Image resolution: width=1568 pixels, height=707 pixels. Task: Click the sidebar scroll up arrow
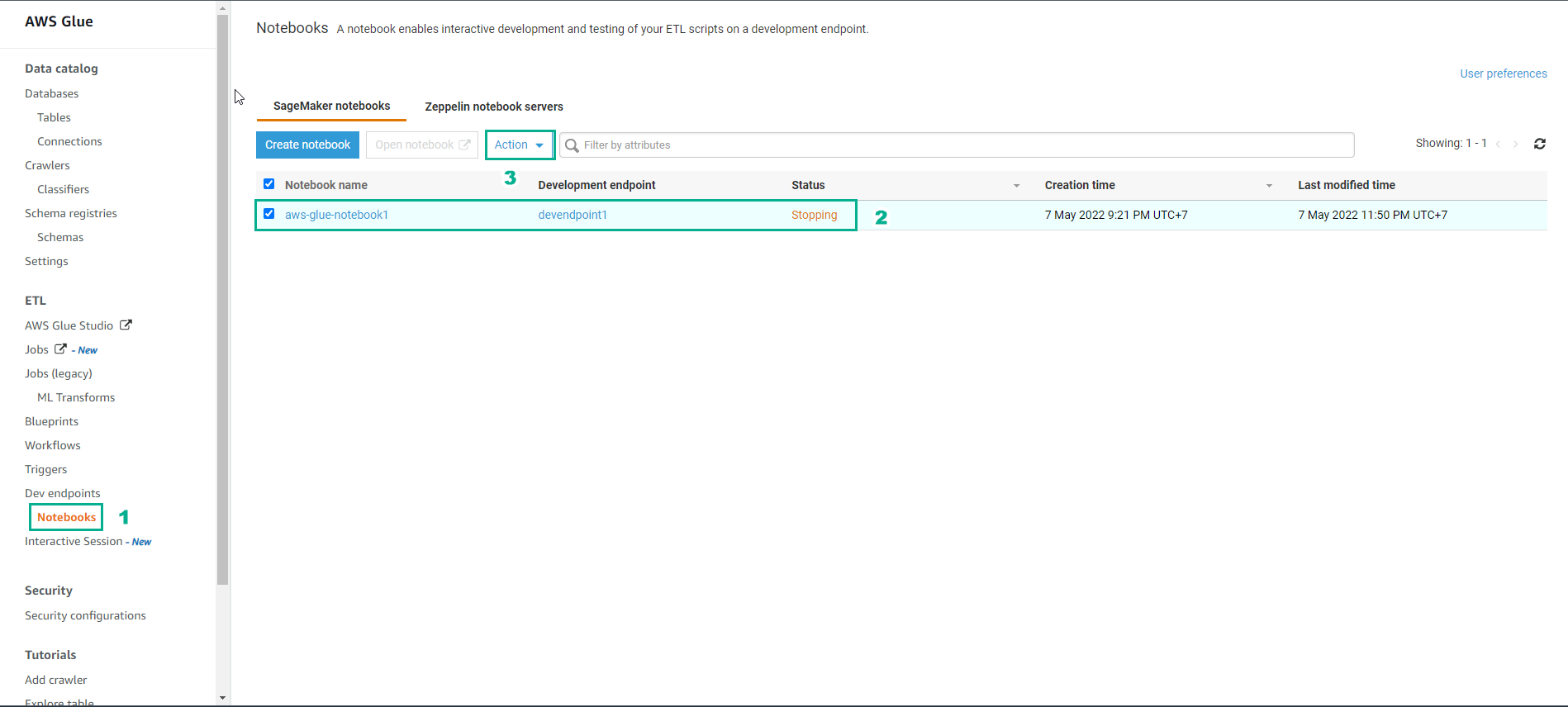[222, 7]
